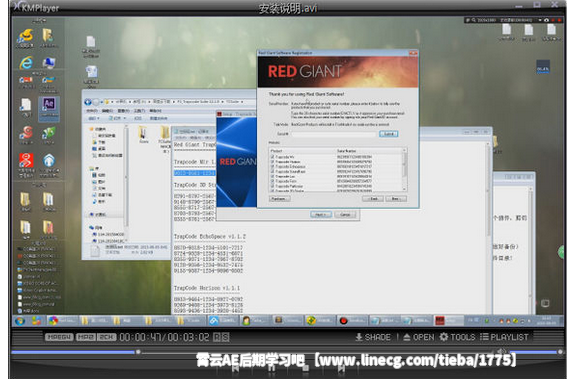Click the Notepad window vertical scrollbar
This screenshot has width=567, height=379.
pos(489,228)
